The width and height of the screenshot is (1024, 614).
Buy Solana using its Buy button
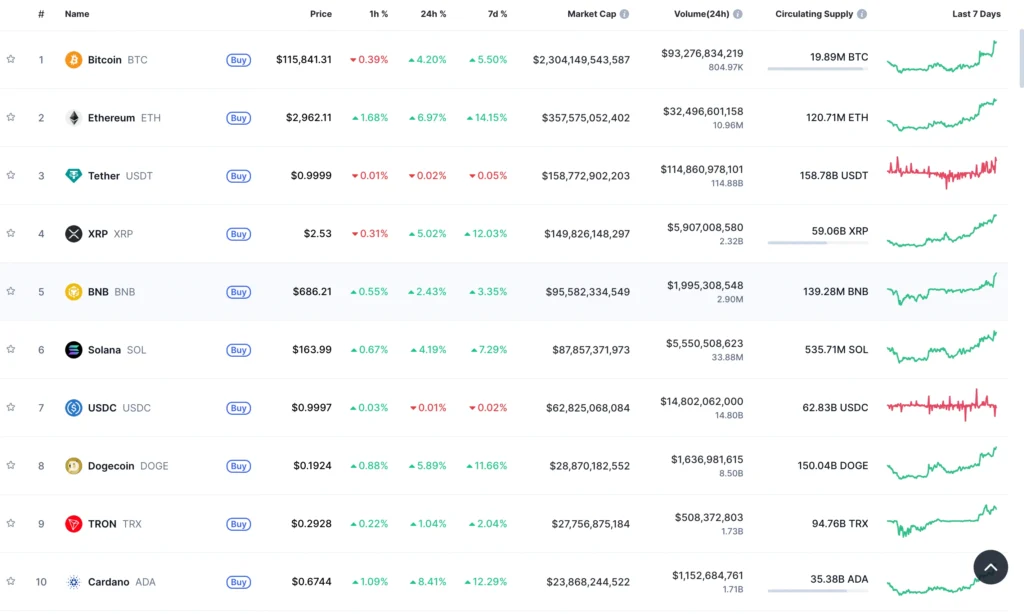click(238, 350)
